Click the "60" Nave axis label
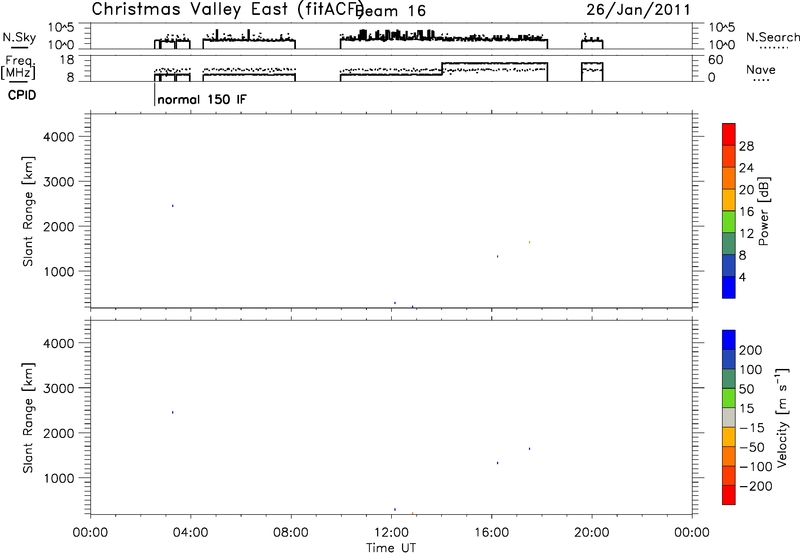Image resolution: width=800 pixels, height=554 pixels. tap(716, 60)
